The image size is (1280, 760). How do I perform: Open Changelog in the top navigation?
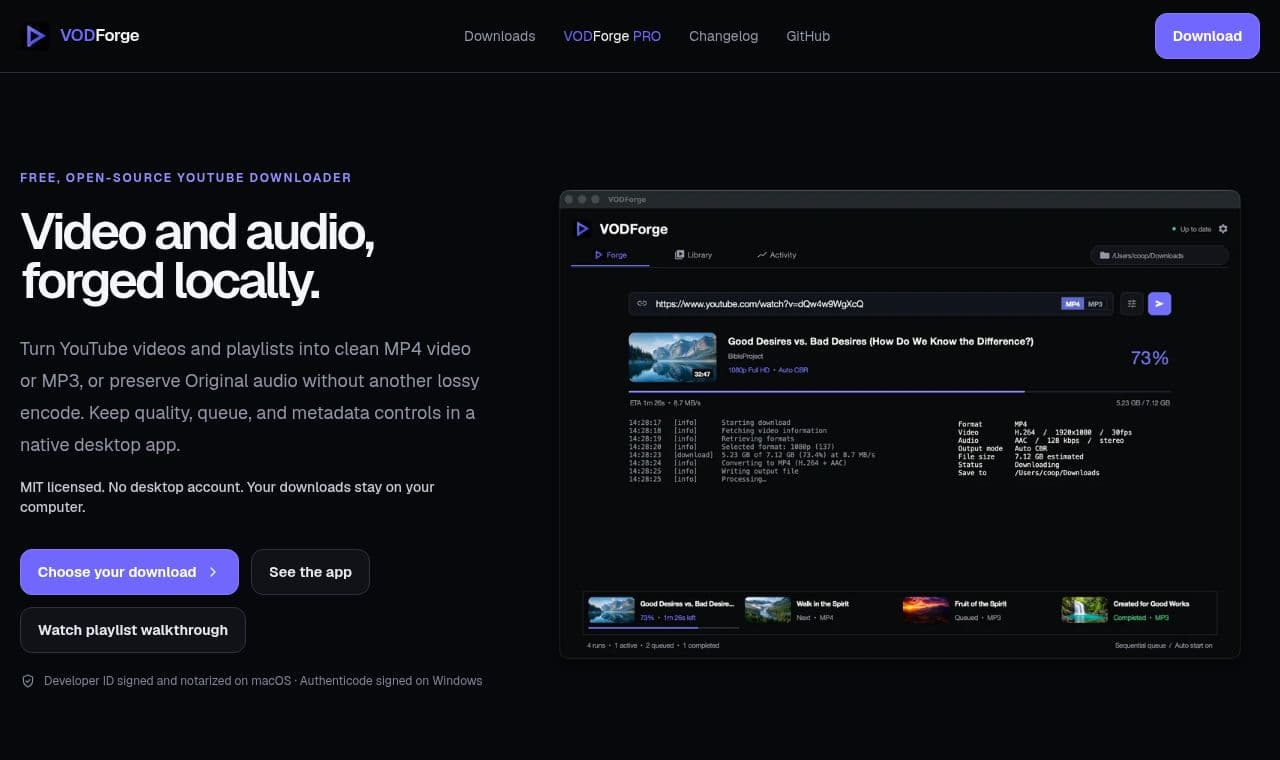pos(723,36)
